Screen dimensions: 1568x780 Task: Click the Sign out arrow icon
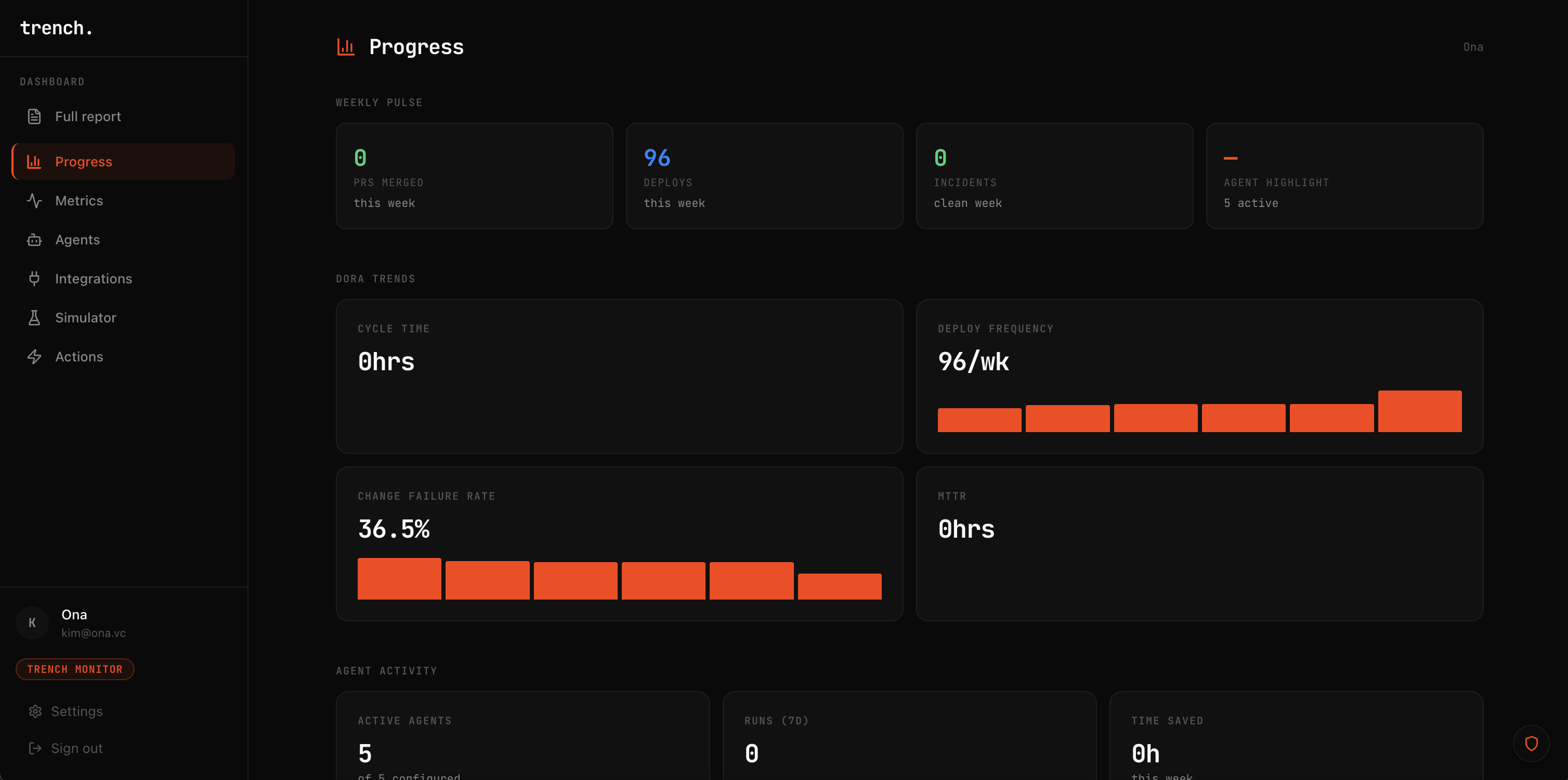(35, 748)
